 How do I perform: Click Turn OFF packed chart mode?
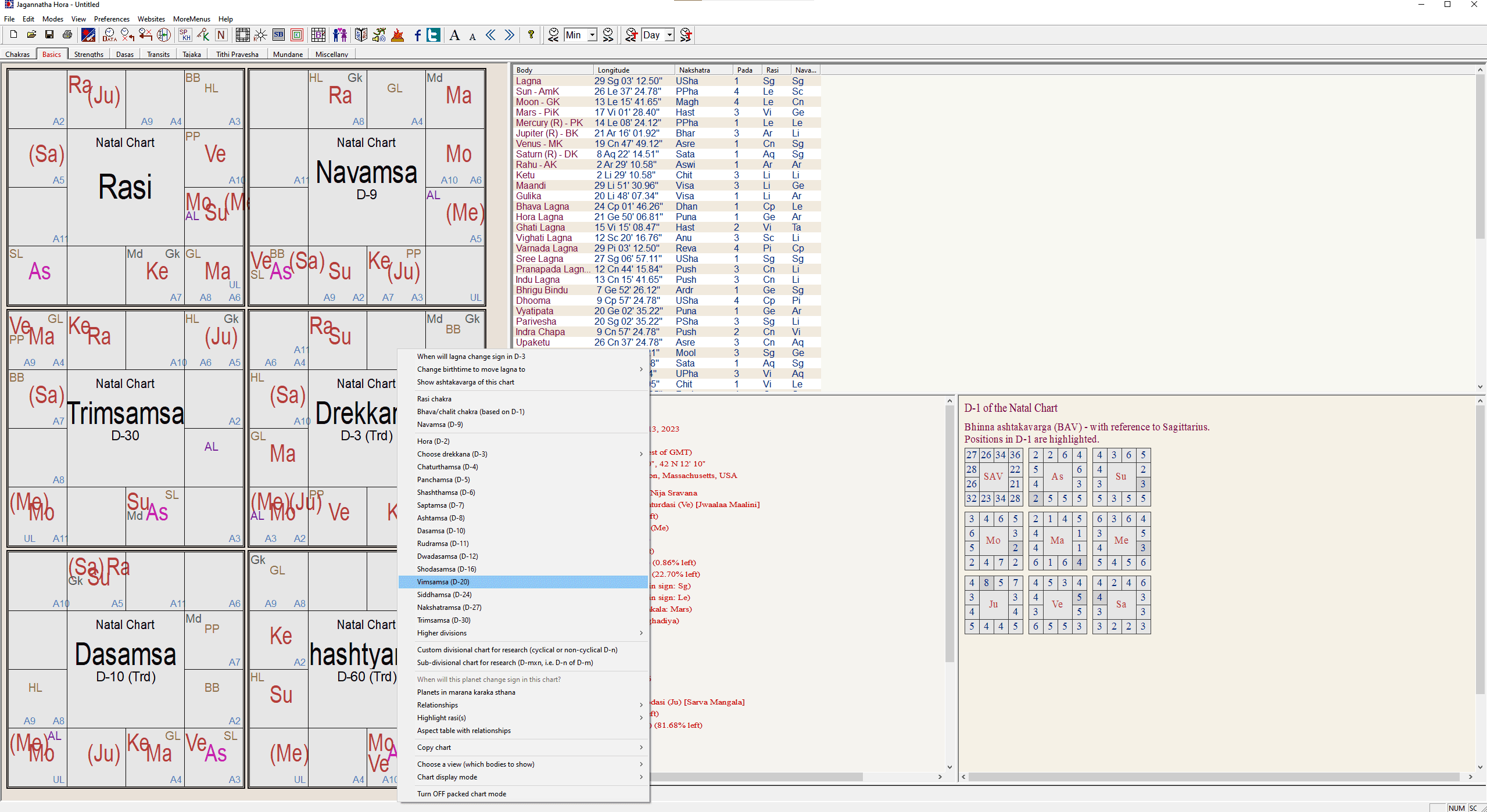(x=461, y=794)
